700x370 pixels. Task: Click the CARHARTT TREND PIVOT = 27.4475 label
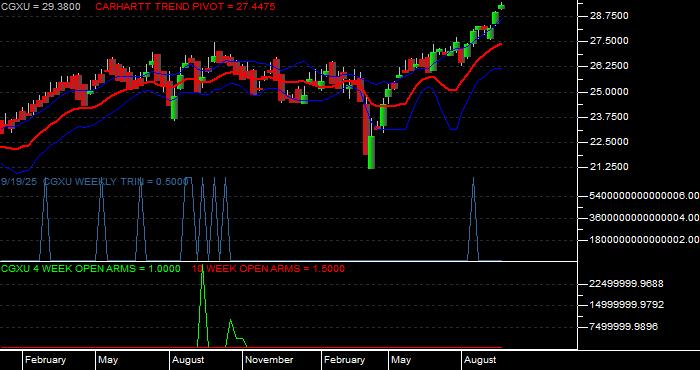pos(185,7)
